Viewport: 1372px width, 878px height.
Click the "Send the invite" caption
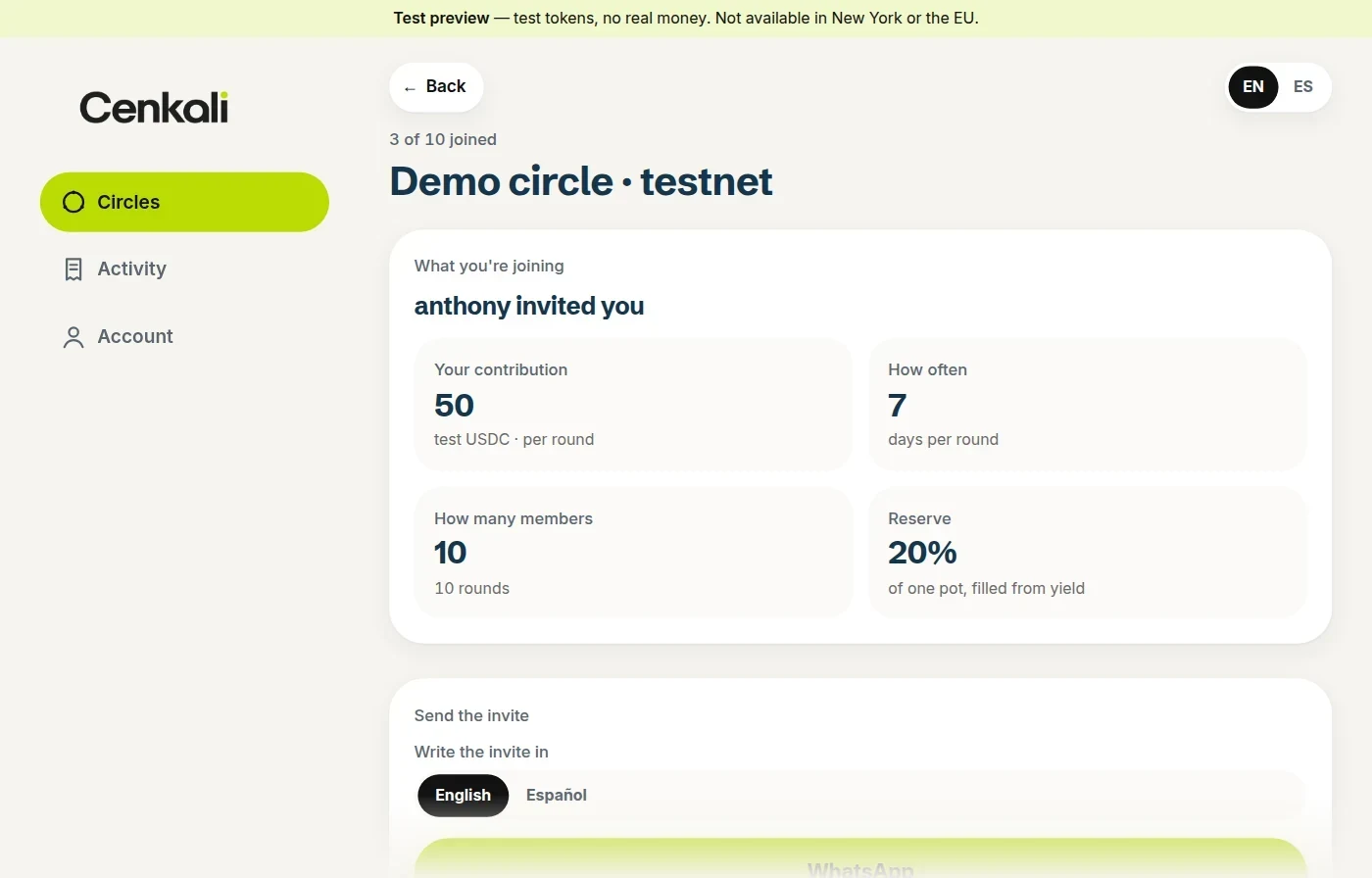tap(471, 715)
